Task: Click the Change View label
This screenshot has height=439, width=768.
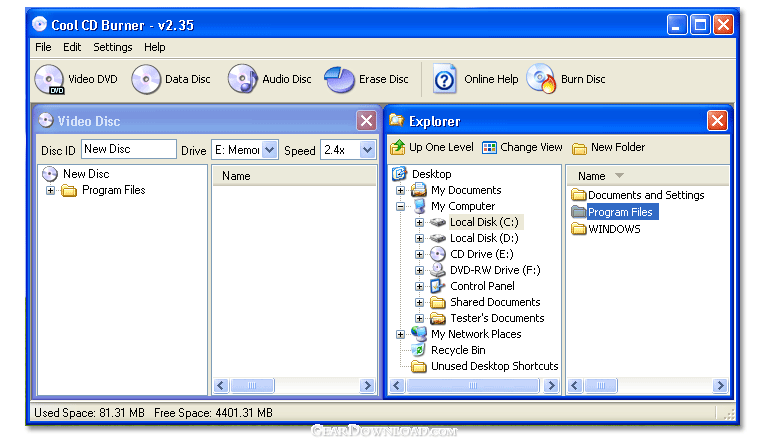Action: tap(531, 147)
